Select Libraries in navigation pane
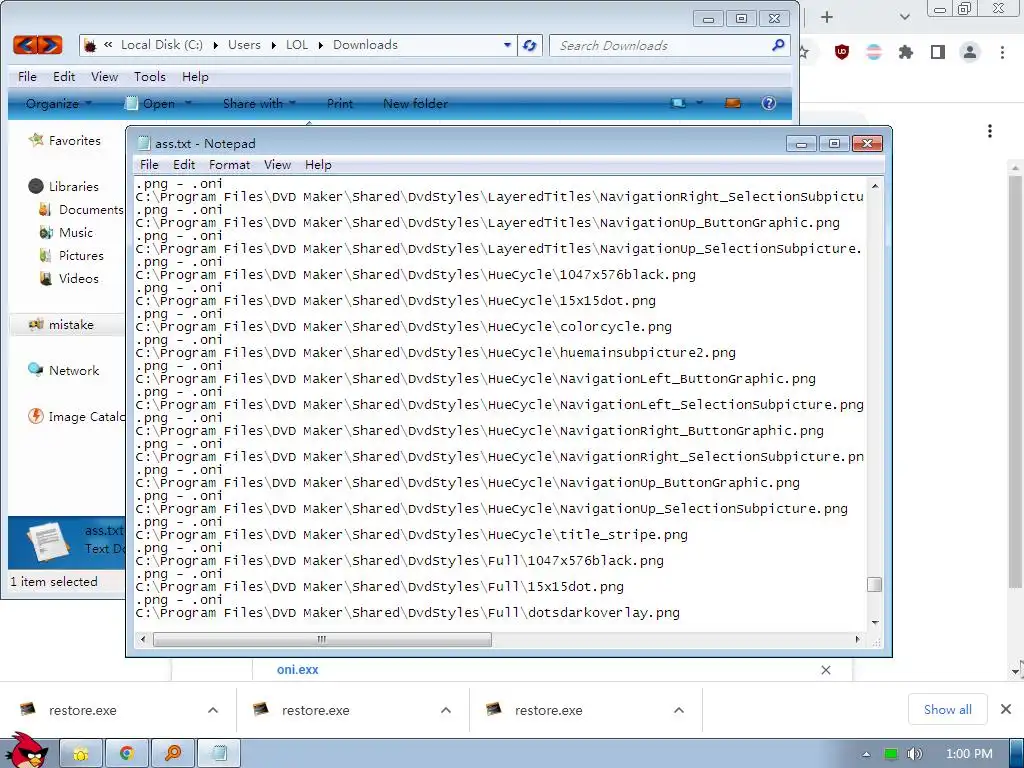 pyautogui.click(x=73, y=186)
